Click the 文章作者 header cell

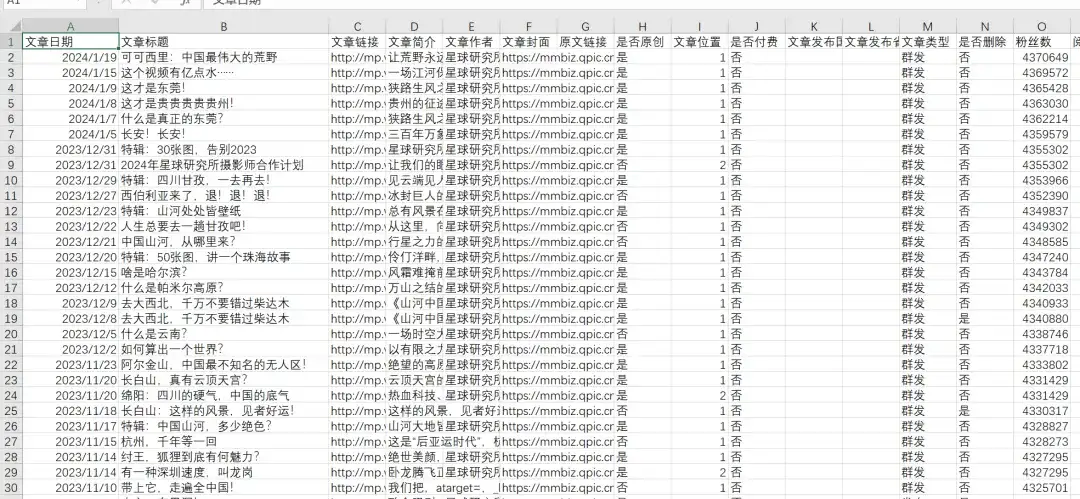[472, 42]
